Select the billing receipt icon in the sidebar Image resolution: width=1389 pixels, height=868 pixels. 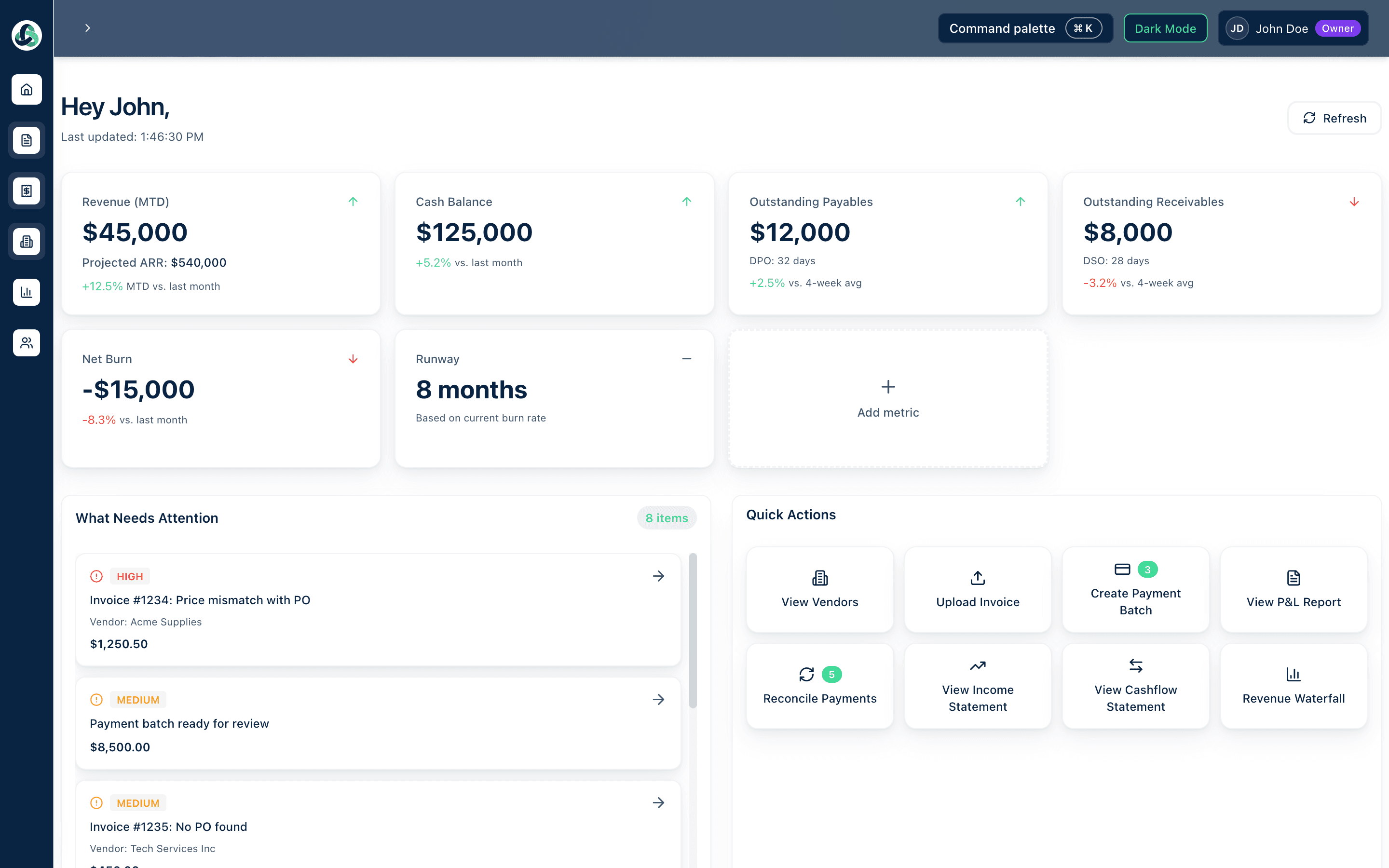(x=27, y=190)
